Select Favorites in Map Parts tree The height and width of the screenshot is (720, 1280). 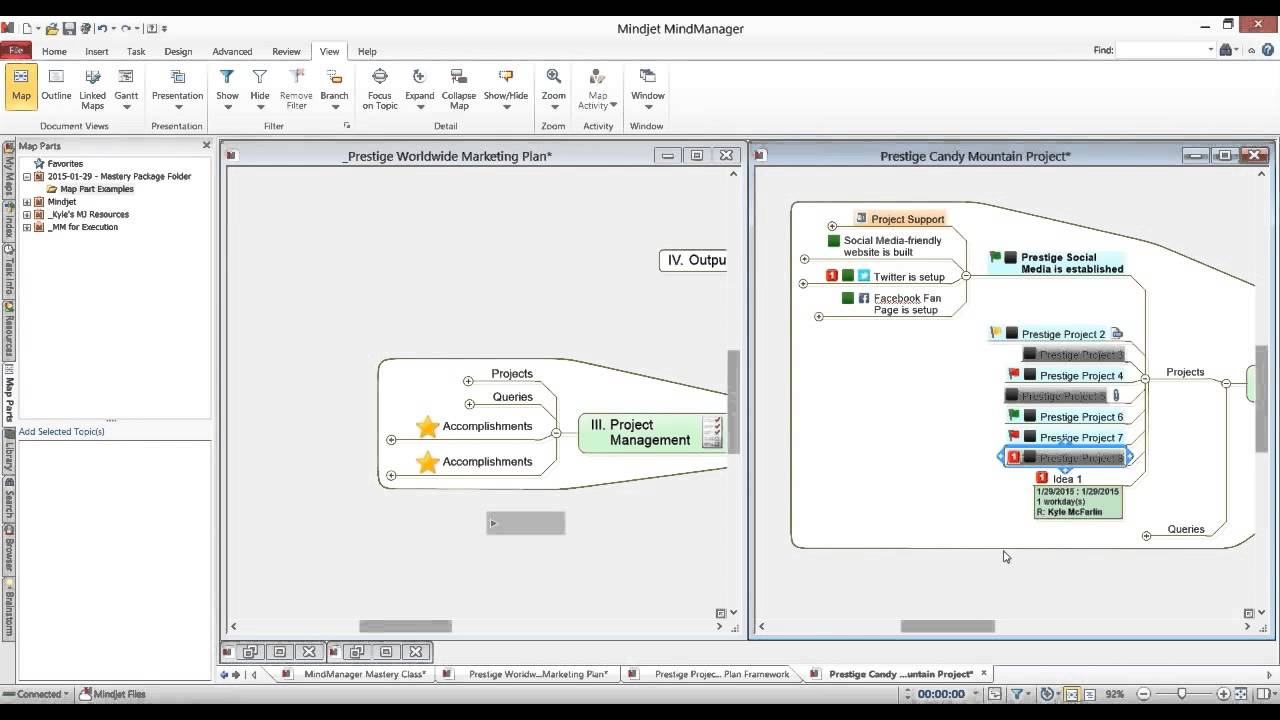point(65,163)
